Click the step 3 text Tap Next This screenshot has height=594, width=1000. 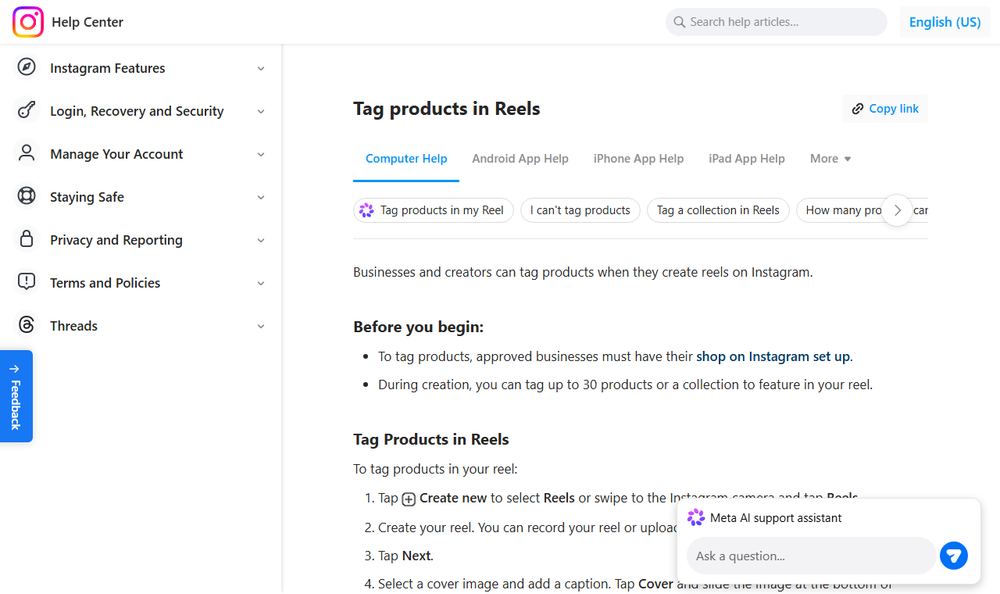point(406,556)
